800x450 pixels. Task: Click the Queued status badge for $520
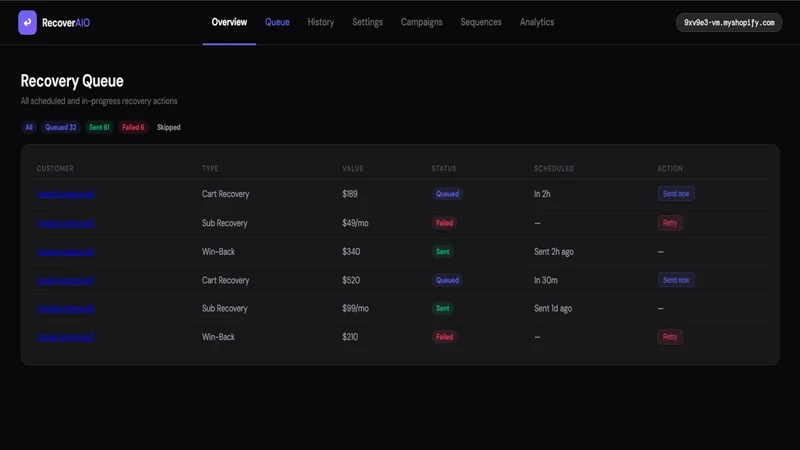pos(447,280)
